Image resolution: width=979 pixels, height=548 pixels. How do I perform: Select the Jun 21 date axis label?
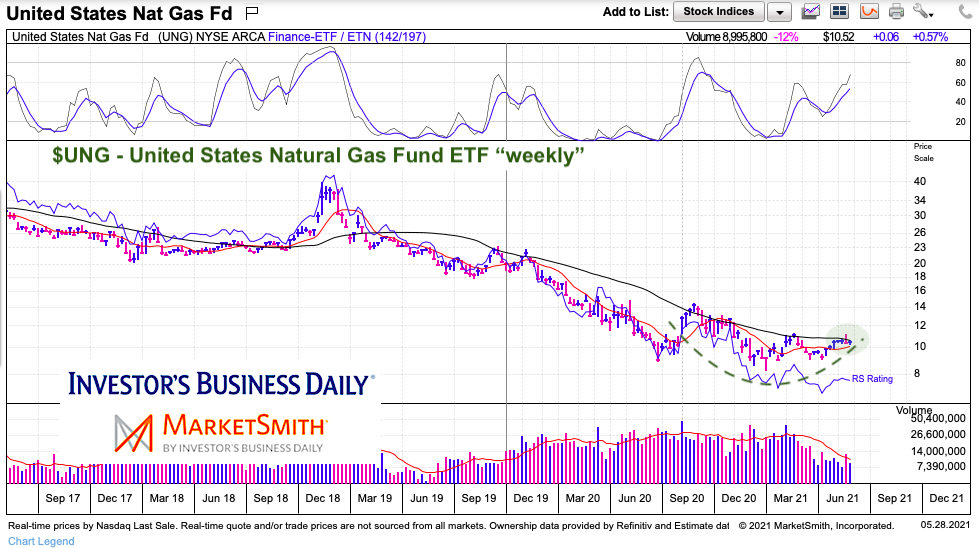point(843,498)
